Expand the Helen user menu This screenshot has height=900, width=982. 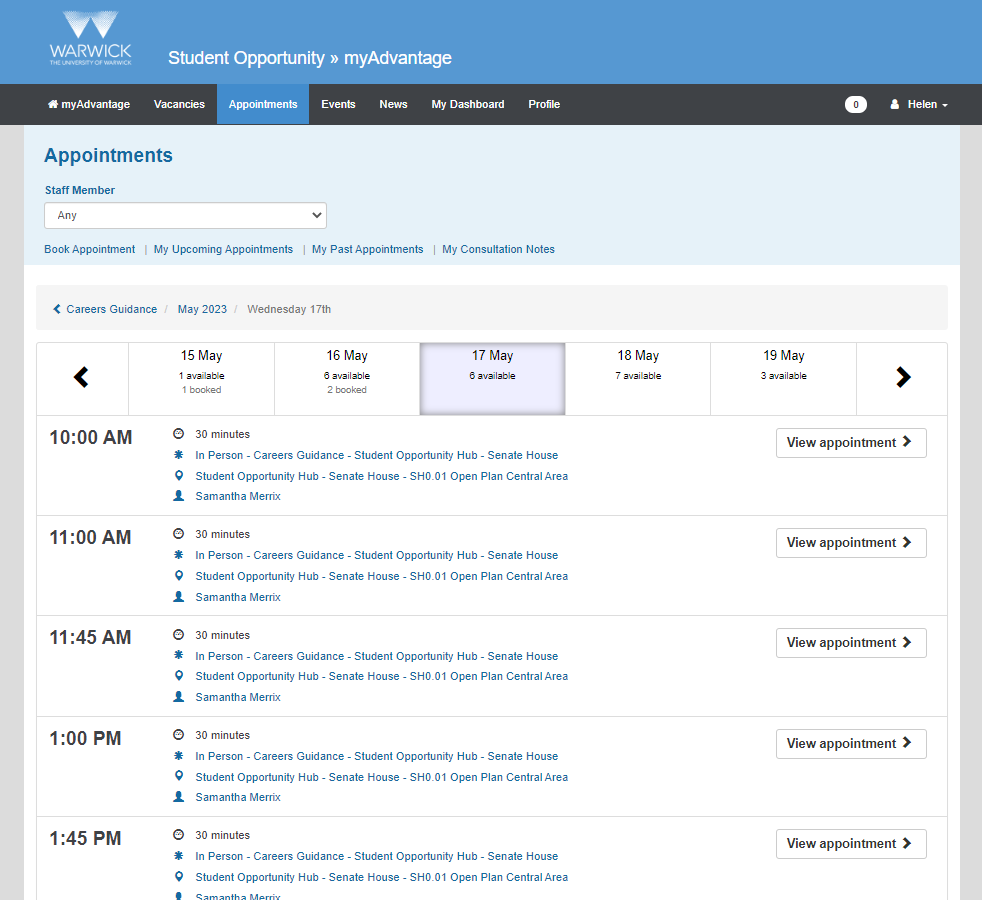click(x=918, y=105)
